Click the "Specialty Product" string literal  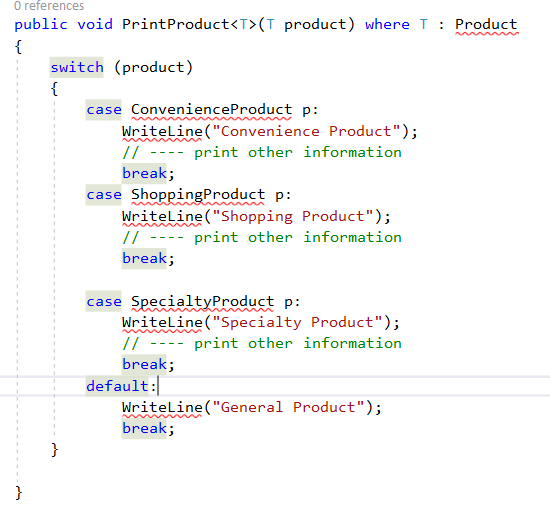pyautogui.click(x=297, y=322)
